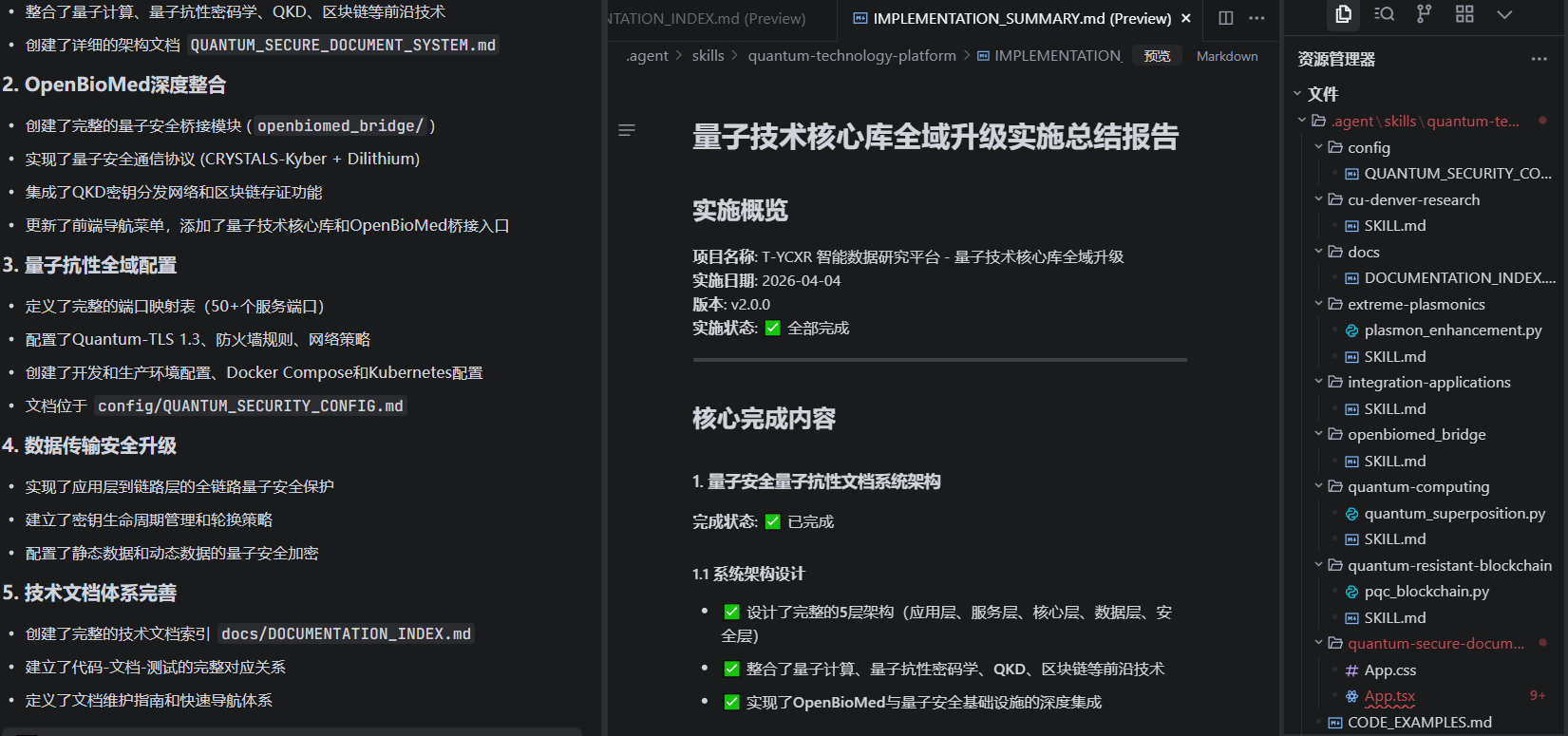Collapse the 文件 section
The width and height of the screenshot is (1568, 736).
click(x=1297, y=93)
